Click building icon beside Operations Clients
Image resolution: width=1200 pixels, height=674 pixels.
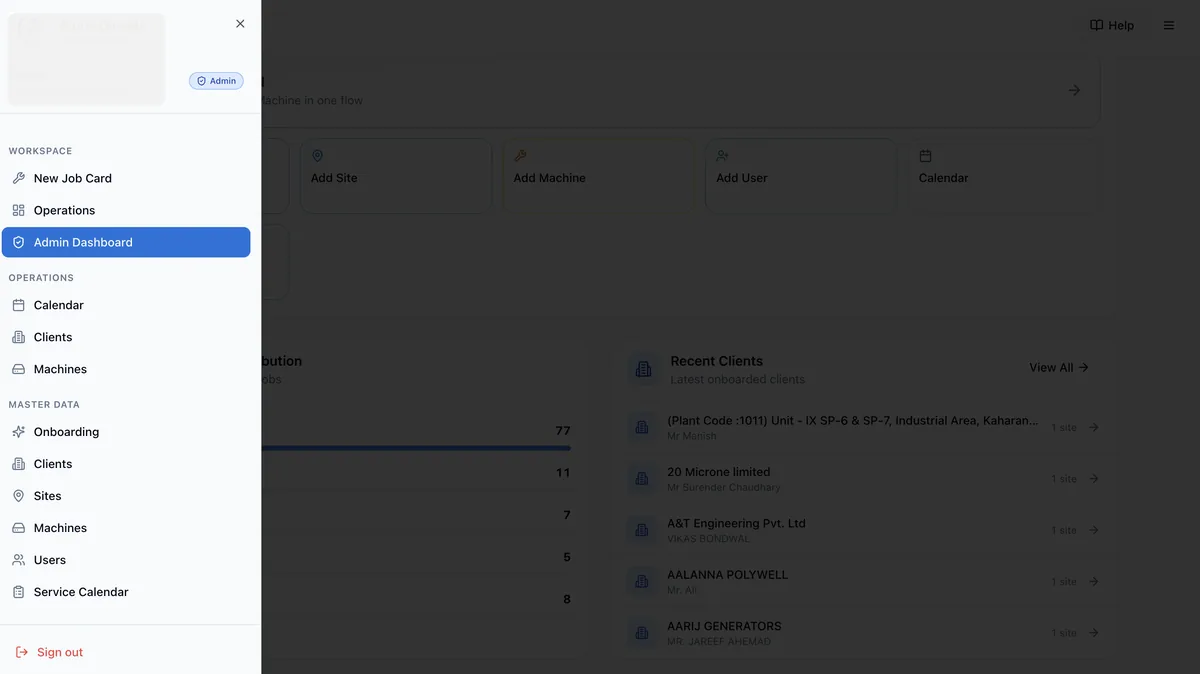18,337
